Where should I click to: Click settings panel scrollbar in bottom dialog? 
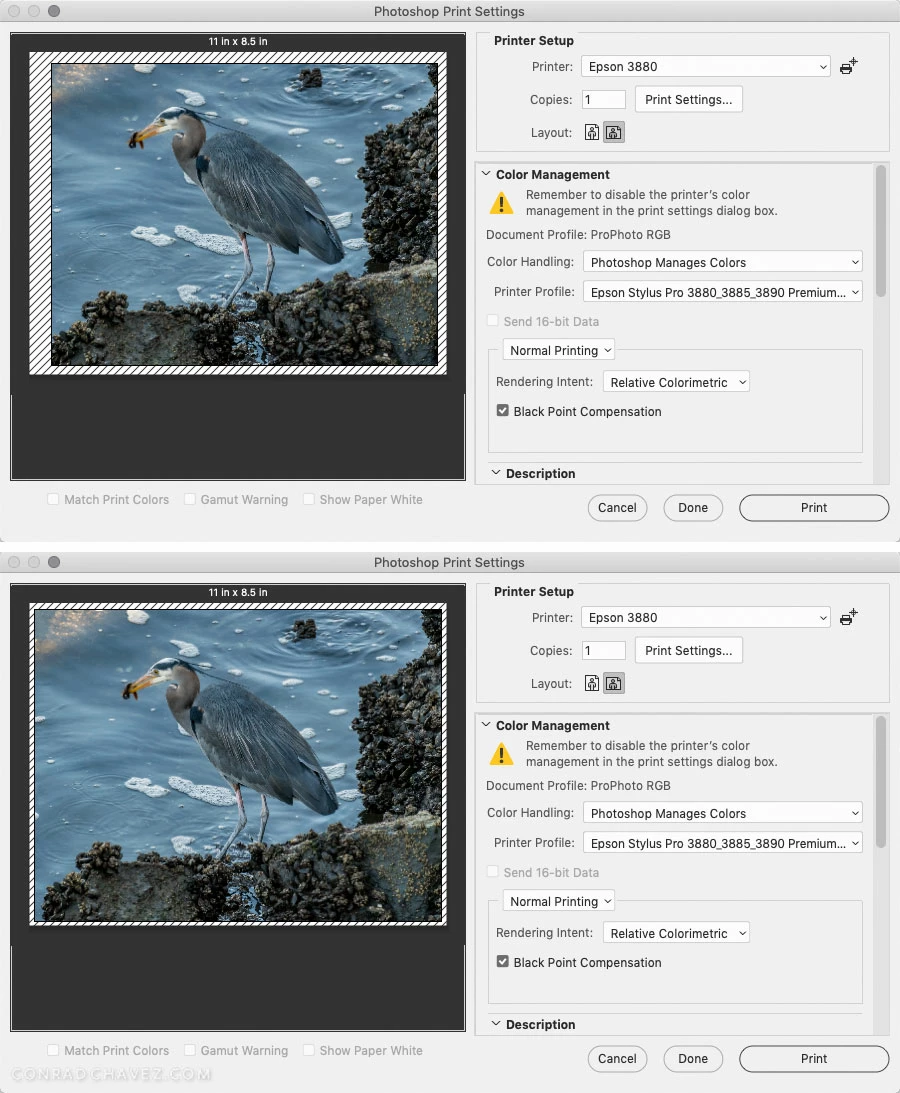pyautogui.click(x=881, y=782)
